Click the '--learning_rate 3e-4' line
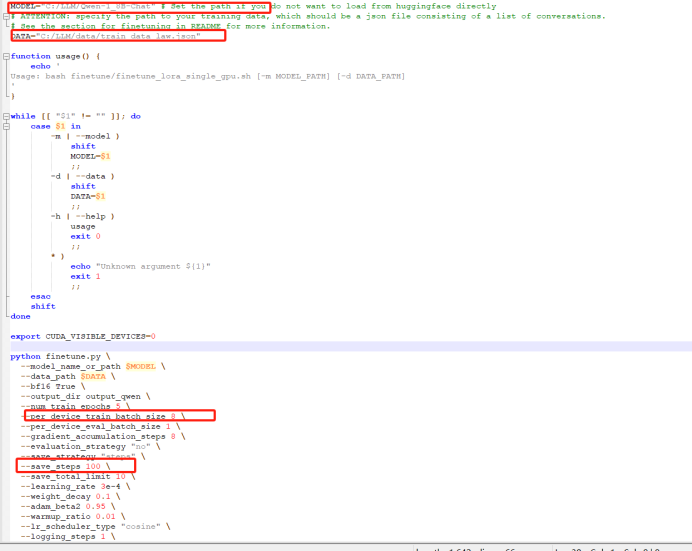The image size is (692, 551). [x=75, y=487]
